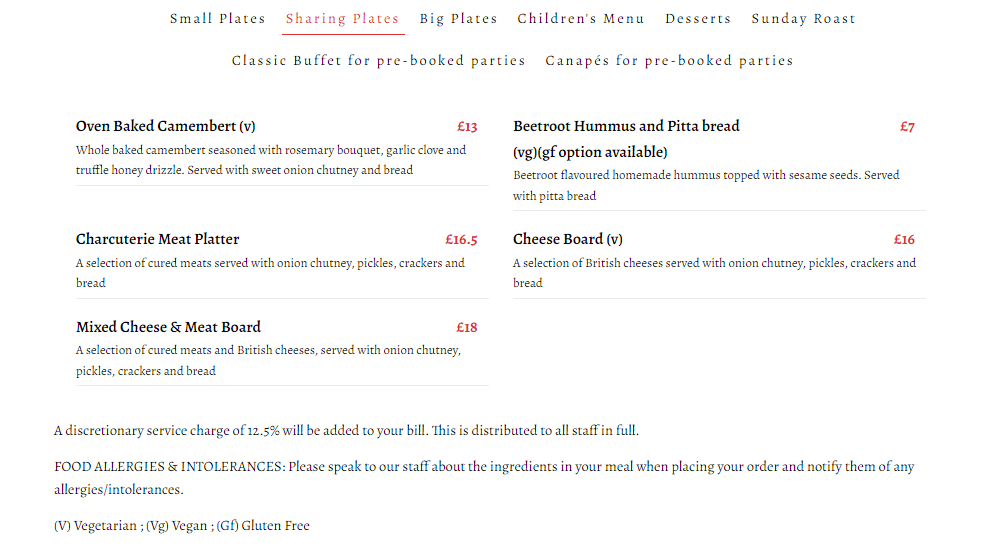Click the Beetroot Hummus and Pitta bread heading

coord(626,127)
